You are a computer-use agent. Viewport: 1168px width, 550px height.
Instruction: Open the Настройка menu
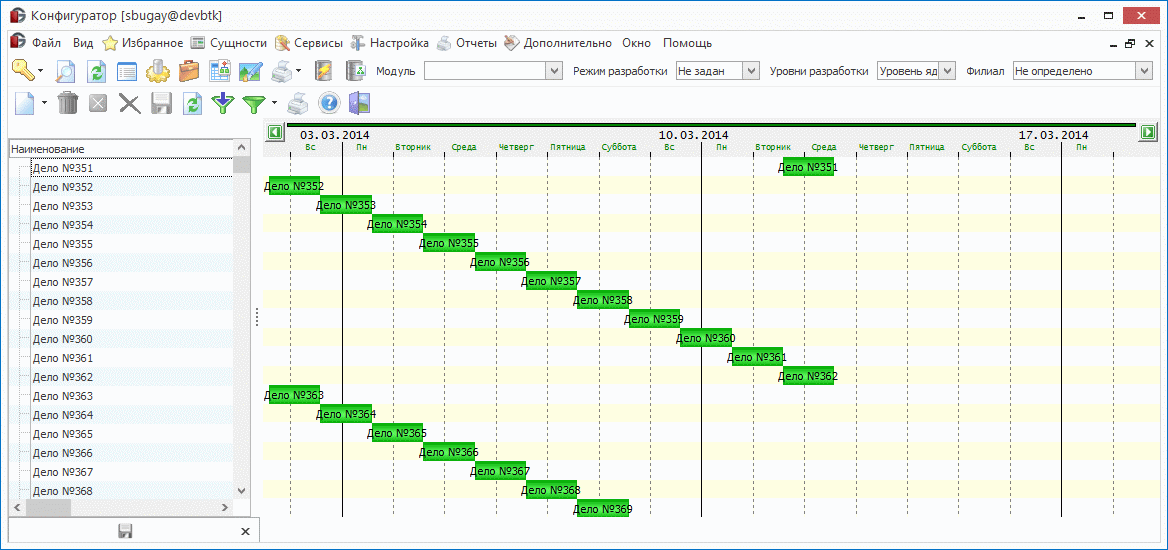pyautogui.click(x=390, y=43)
